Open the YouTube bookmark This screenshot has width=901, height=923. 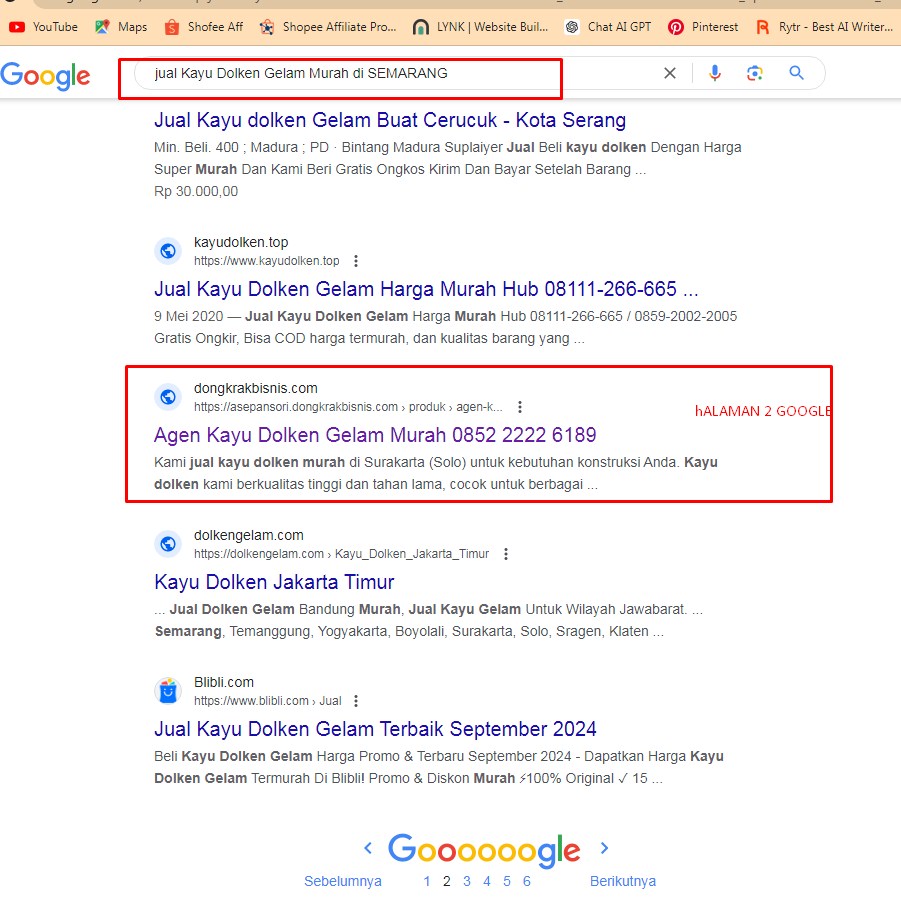tap(44, 27)
